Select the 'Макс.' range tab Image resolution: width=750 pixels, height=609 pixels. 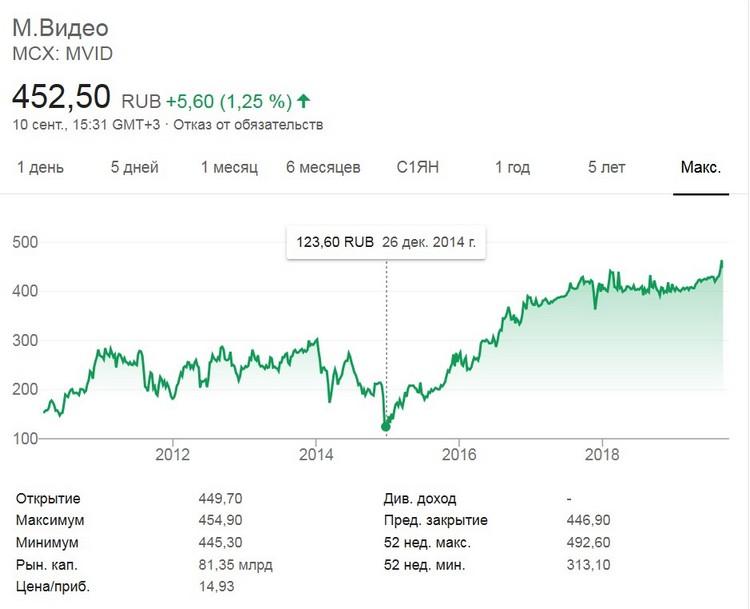701,167
